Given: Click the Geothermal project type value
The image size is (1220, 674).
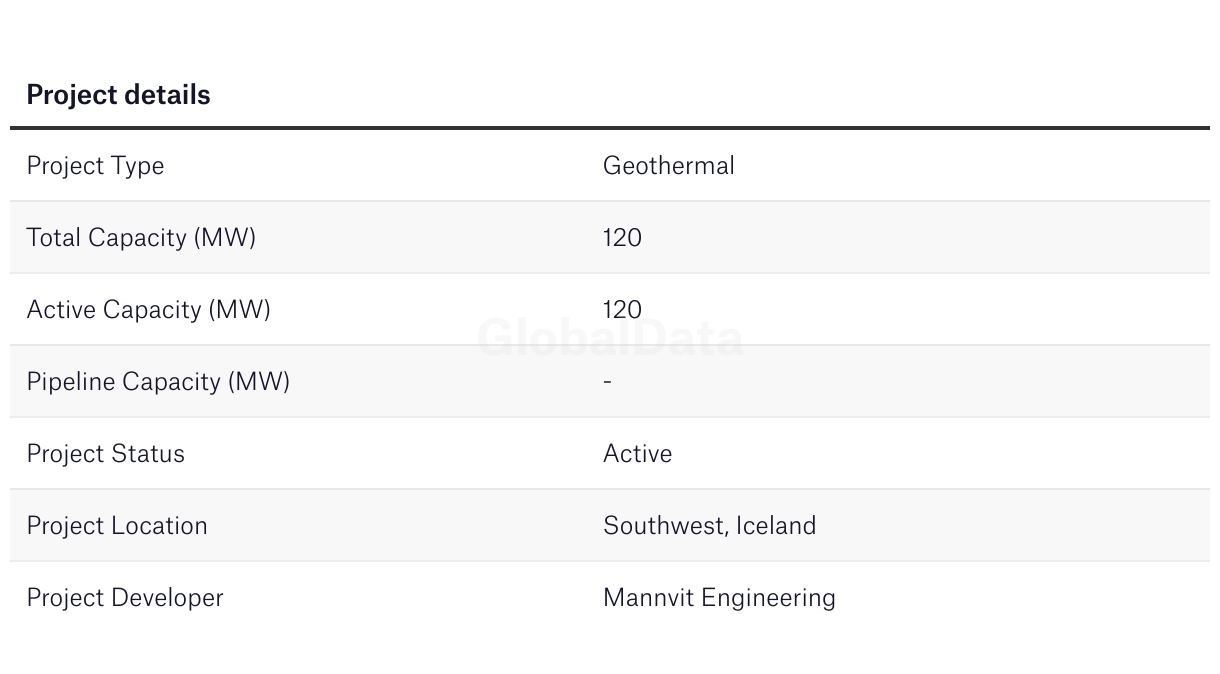Looking at the screenshot, I should 668,166.
